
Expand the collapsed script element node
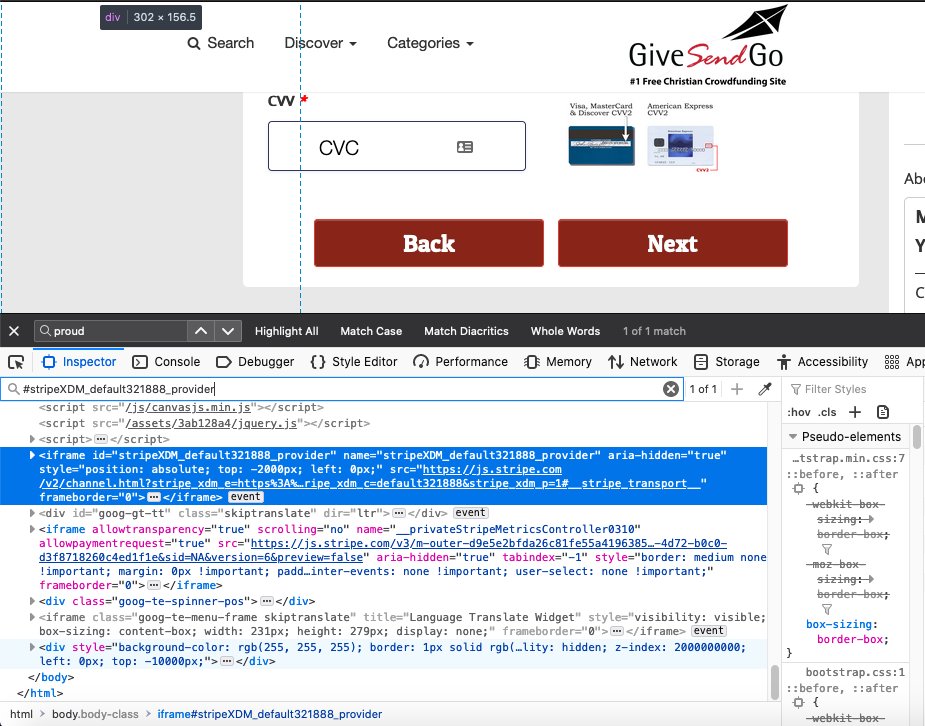(x=32, y=439)
